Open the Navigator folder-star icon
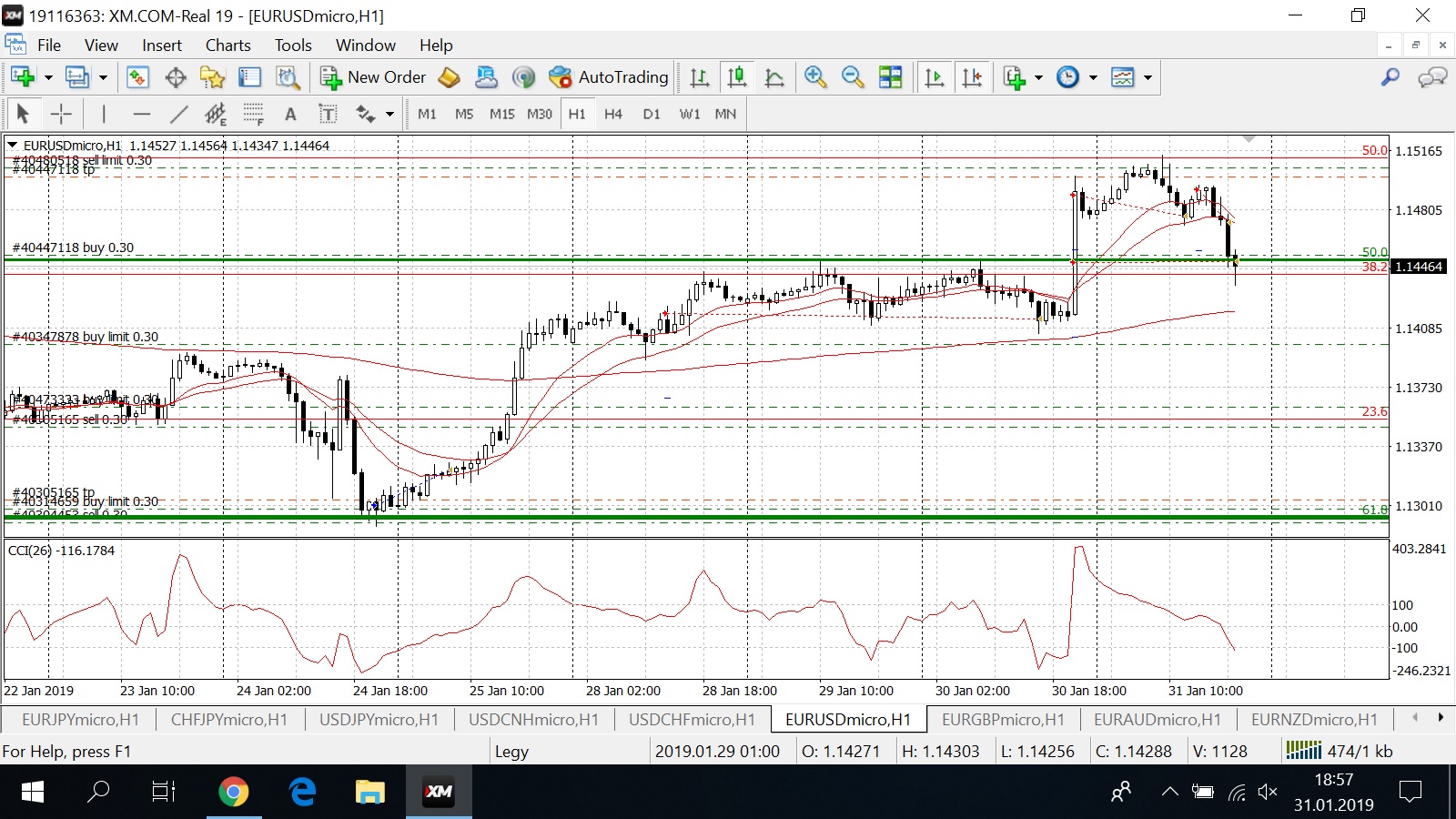1456x819 pixels. tap(213, 77)
